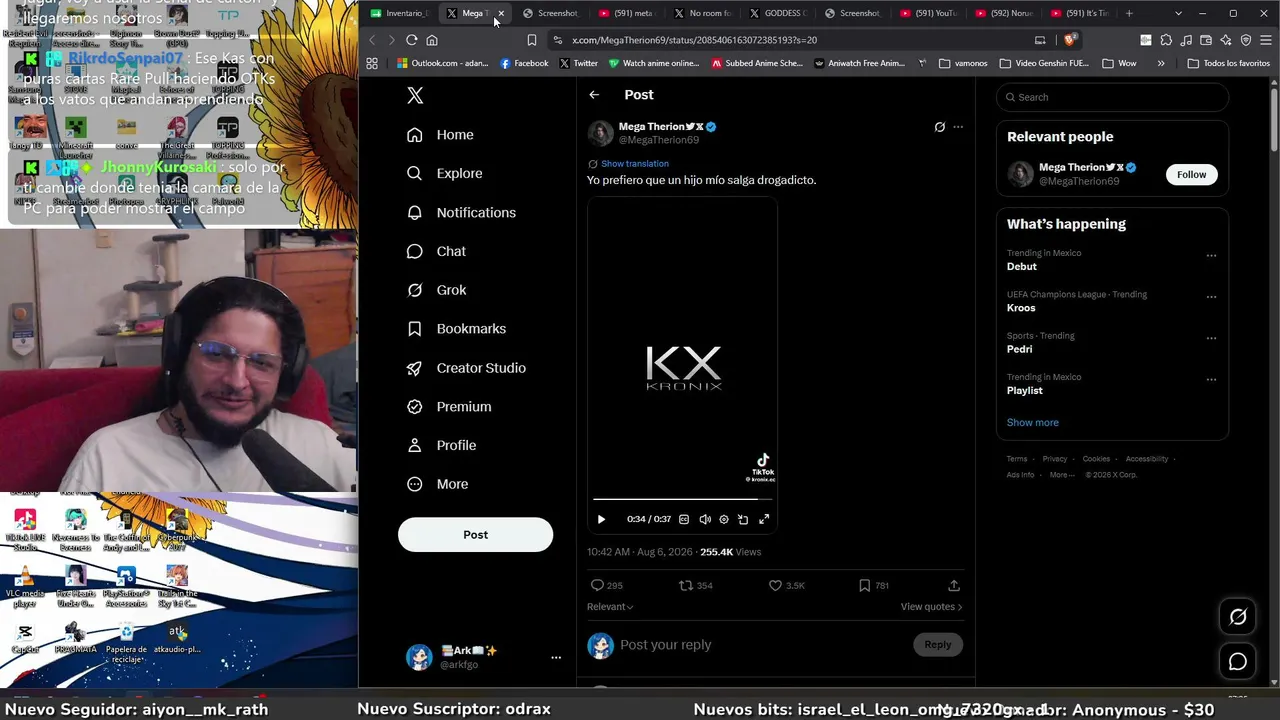Bookmark this page in the address bar
The height and width of the screenshot is (720, 1280).
532,40
